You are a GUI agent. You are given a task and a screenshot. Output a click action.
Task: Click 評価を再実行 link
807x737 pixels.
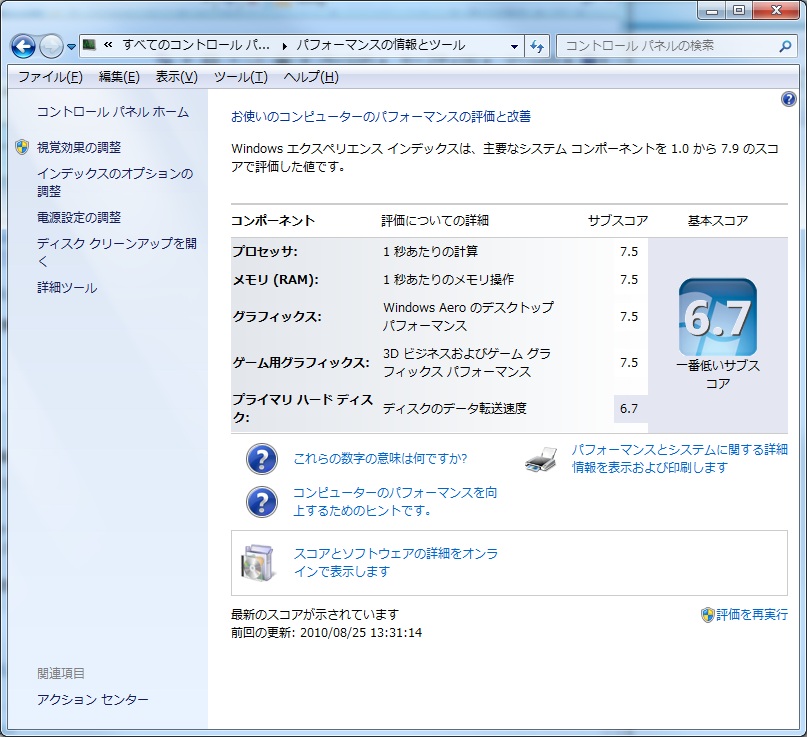(x=751, y=614)
